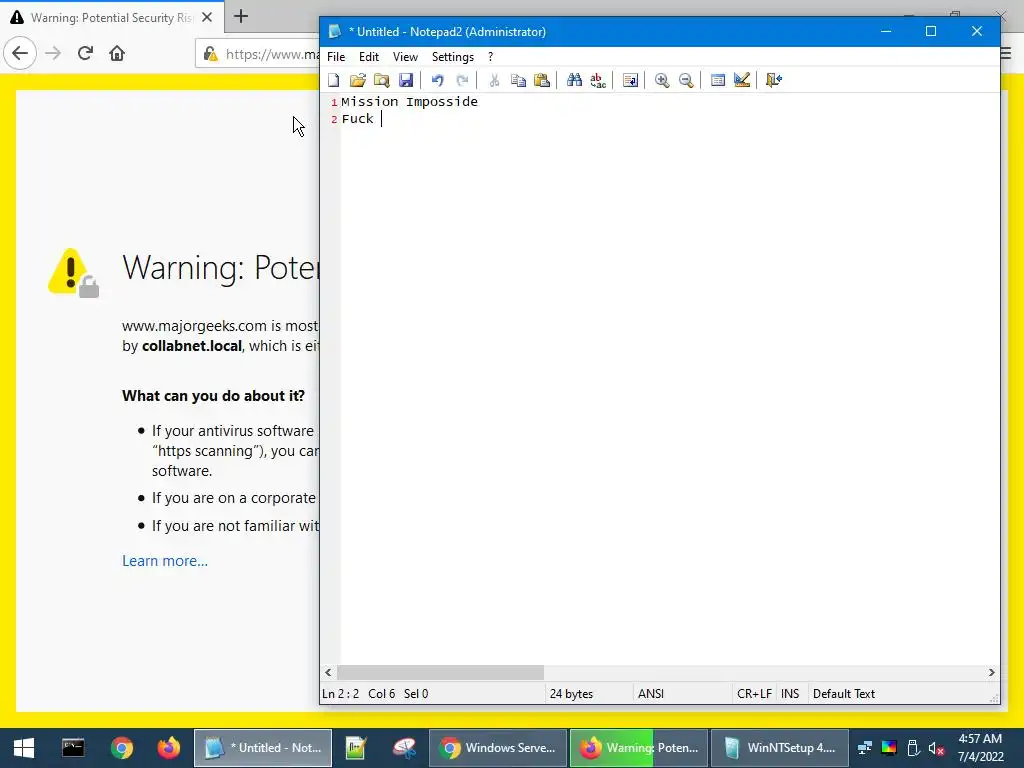The image size is (1024, 768).
Task: Click the Browse/Find file toolbar icon
Action: coord(381,80)
